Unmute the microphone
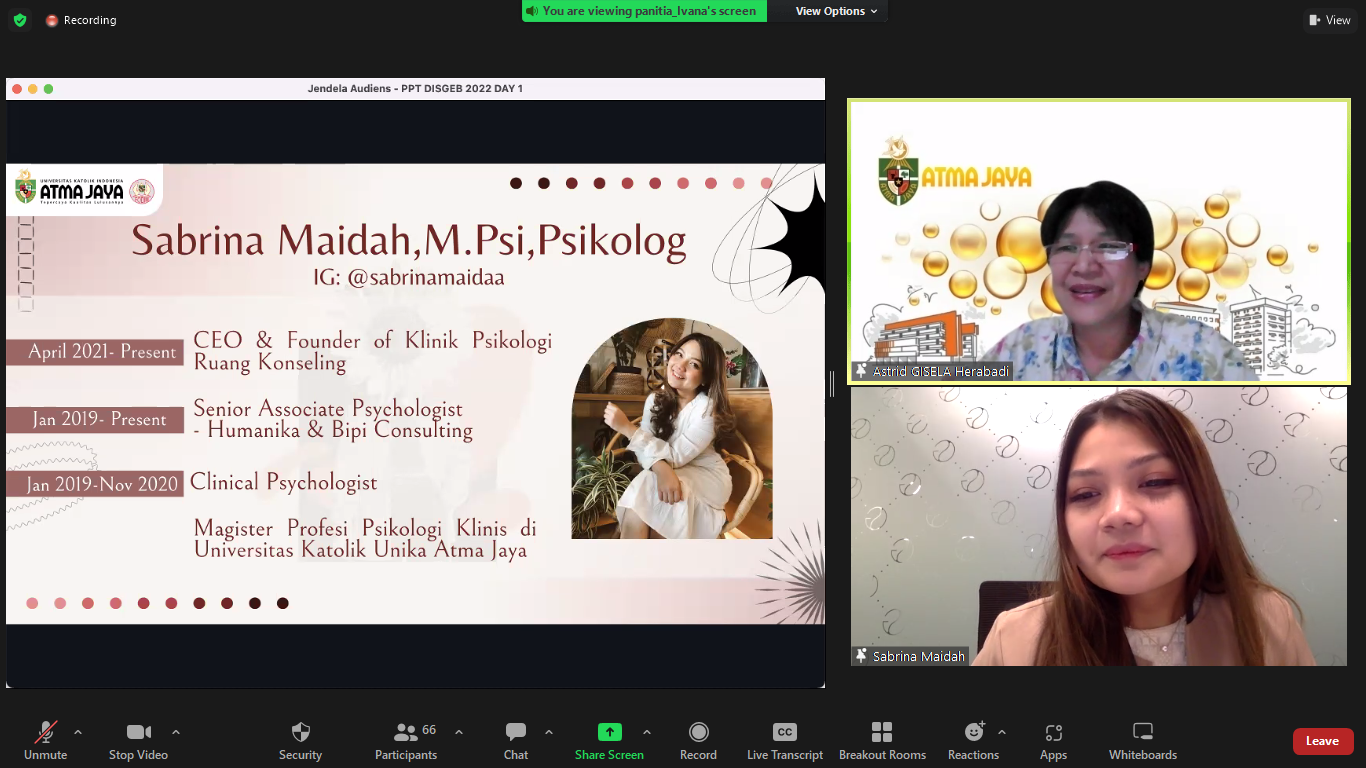 [45, 740]
